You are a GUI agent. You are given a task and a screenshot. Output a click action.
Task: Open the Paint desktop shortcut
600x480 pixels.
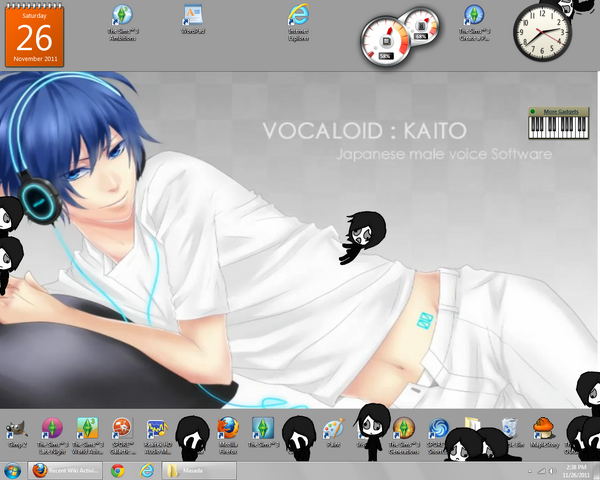(x=333, y=433)
